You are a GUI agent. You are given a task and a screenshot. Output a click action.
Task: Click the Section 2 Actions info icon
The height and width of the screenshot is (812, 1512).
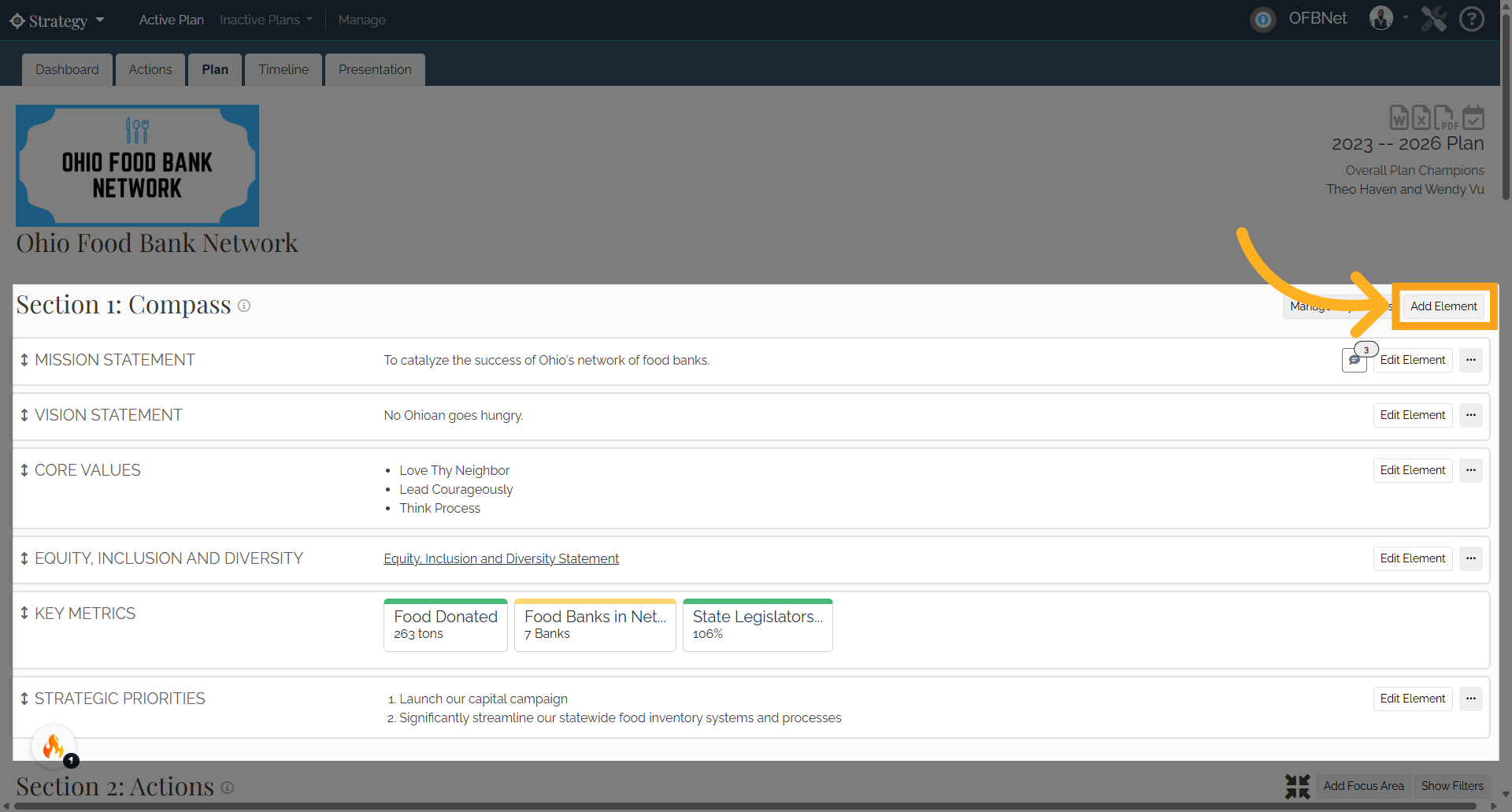[227, 788]
